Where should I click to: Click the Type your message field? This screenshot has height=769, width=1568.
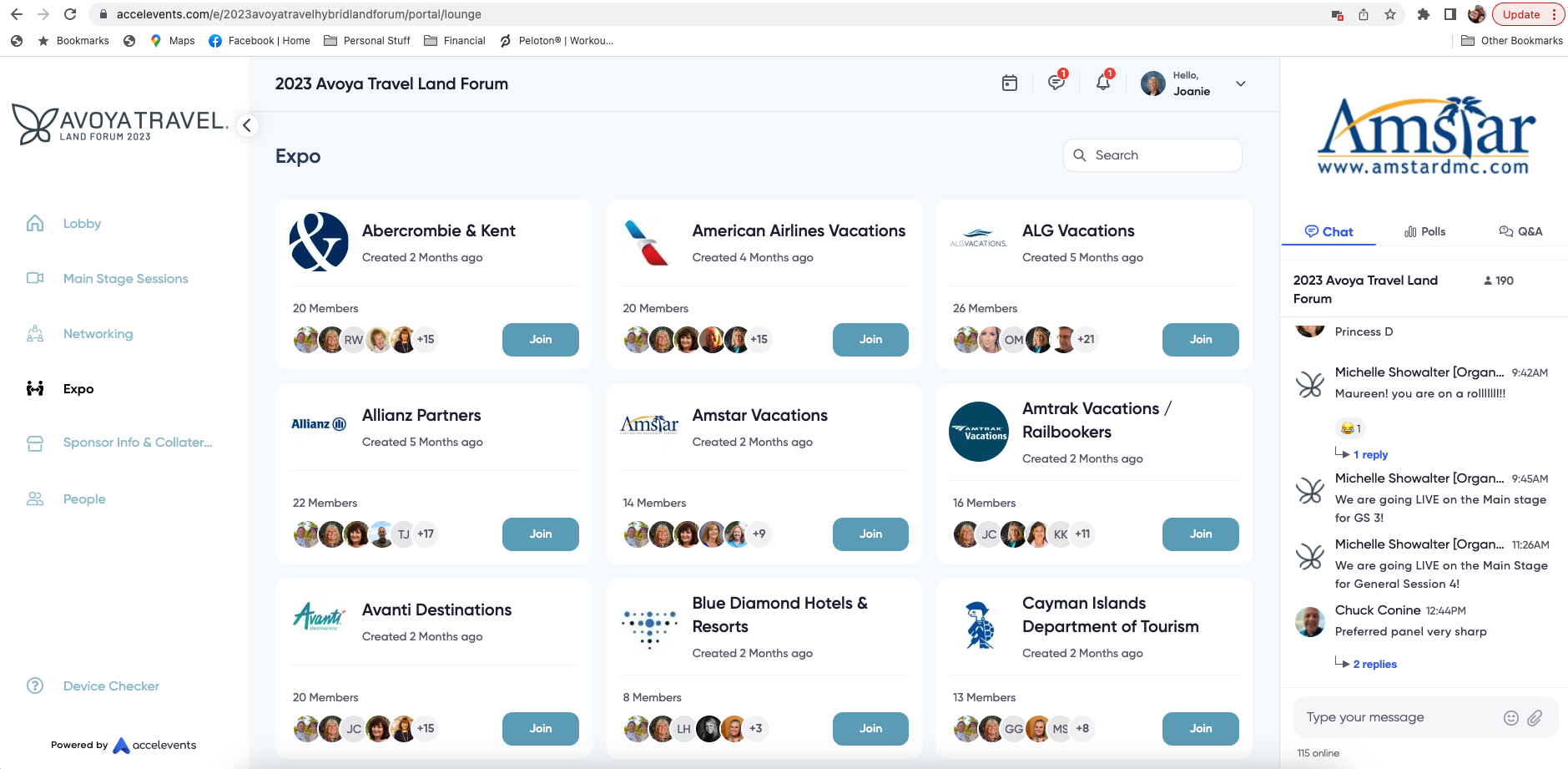click(1398, 717)
